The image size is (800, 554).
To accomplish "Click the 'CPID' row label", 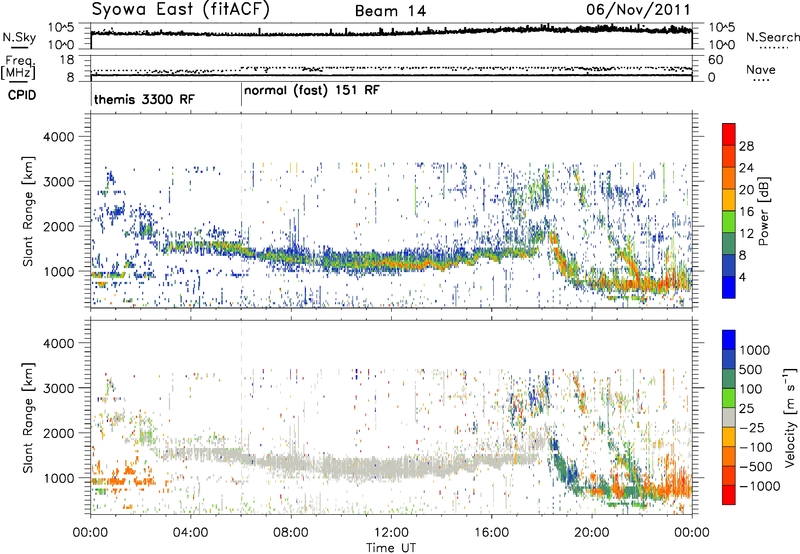I will pyautogui.click(x=22, y=95).
